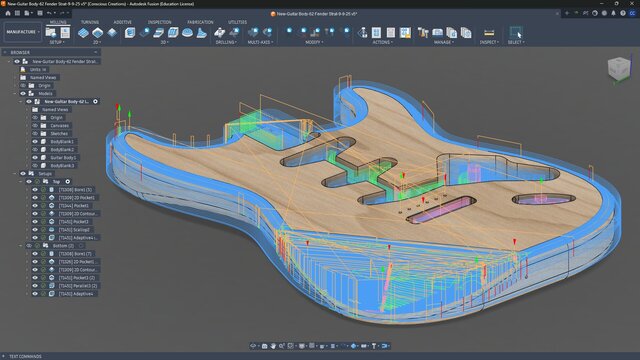
Task: Select the 2D Pocket toolbar icon
Action: pos(98,33)
